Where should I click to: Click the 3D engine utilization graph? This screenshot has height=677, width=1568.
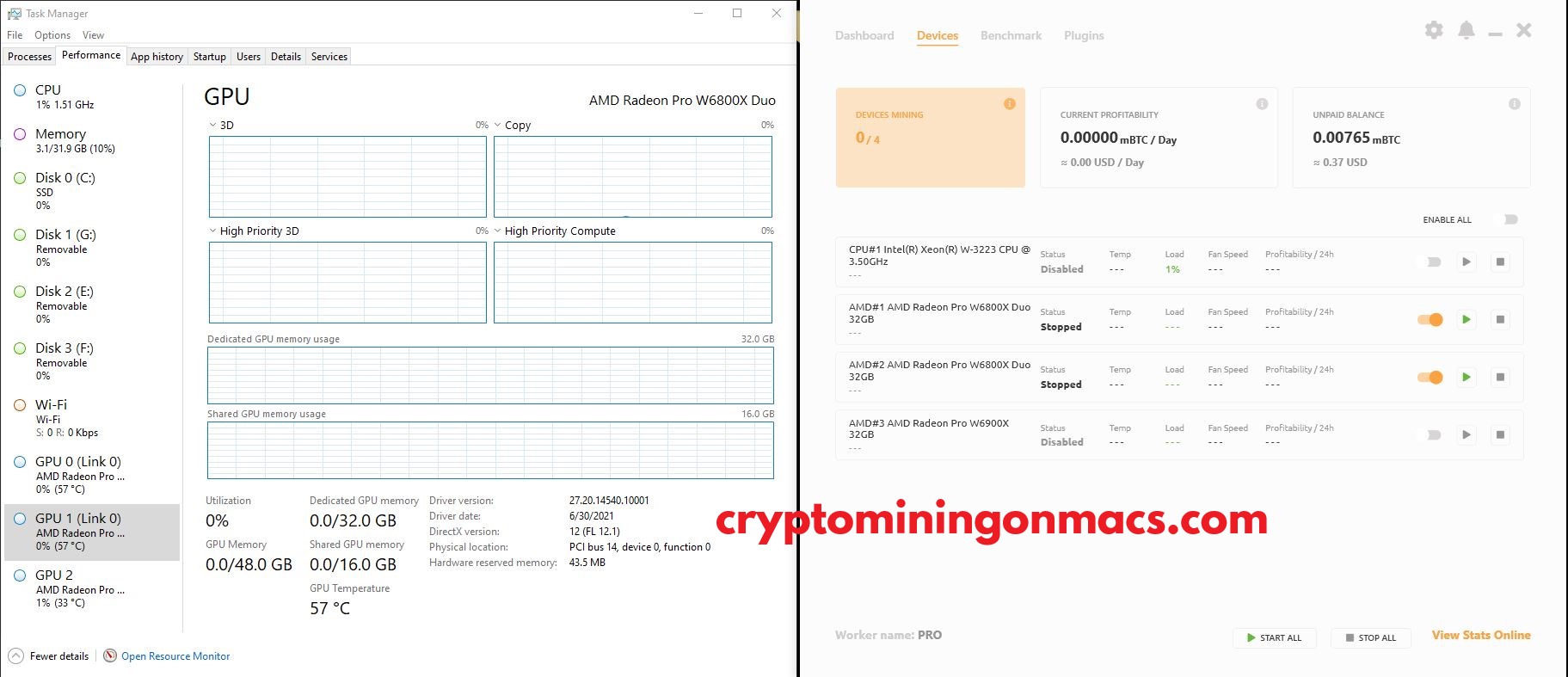coord(347,176)
